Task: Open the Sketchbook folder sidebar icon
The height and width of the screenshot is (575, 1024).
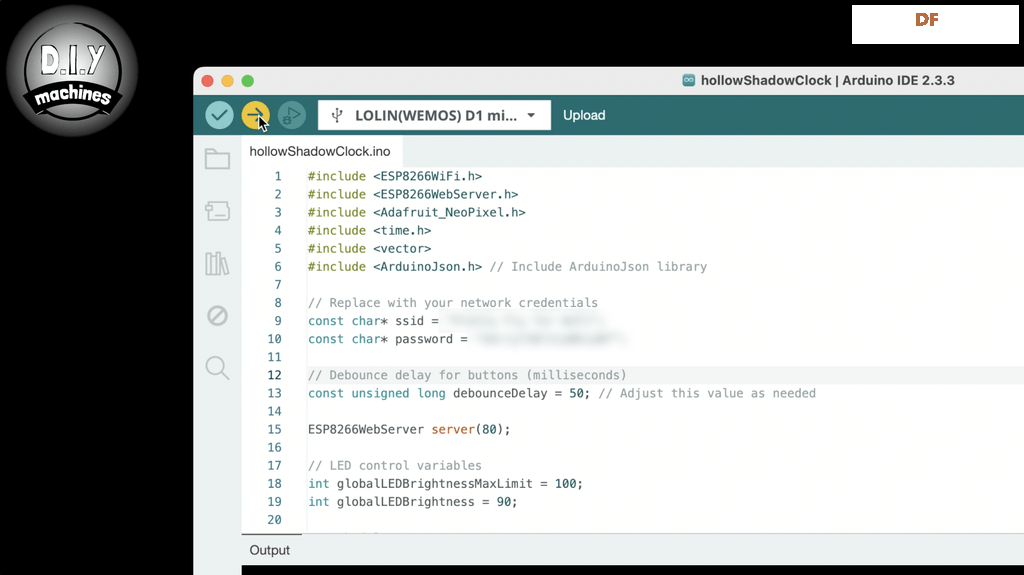Action: click(217, 159)
